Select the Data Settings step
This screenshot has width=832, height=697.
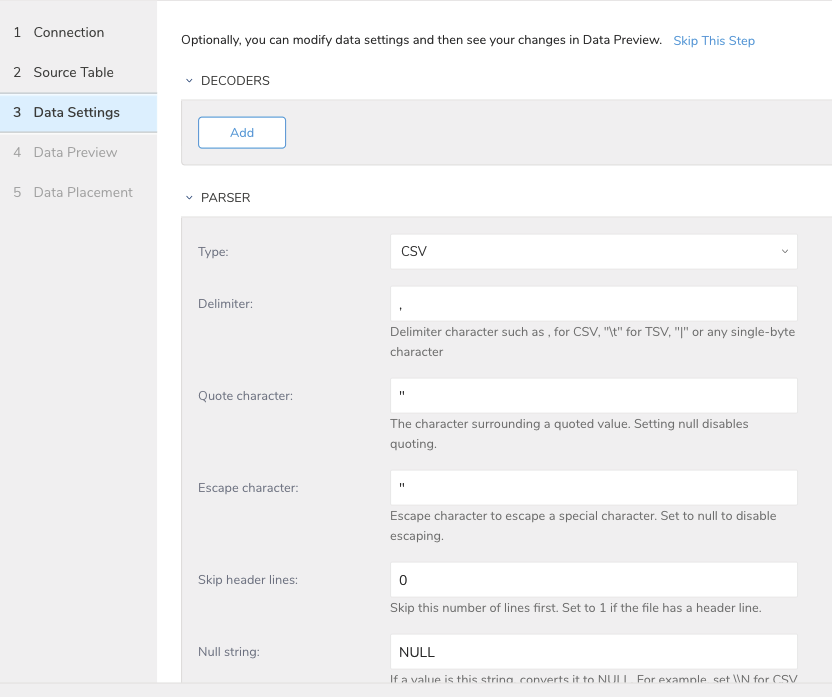point(76,112)
